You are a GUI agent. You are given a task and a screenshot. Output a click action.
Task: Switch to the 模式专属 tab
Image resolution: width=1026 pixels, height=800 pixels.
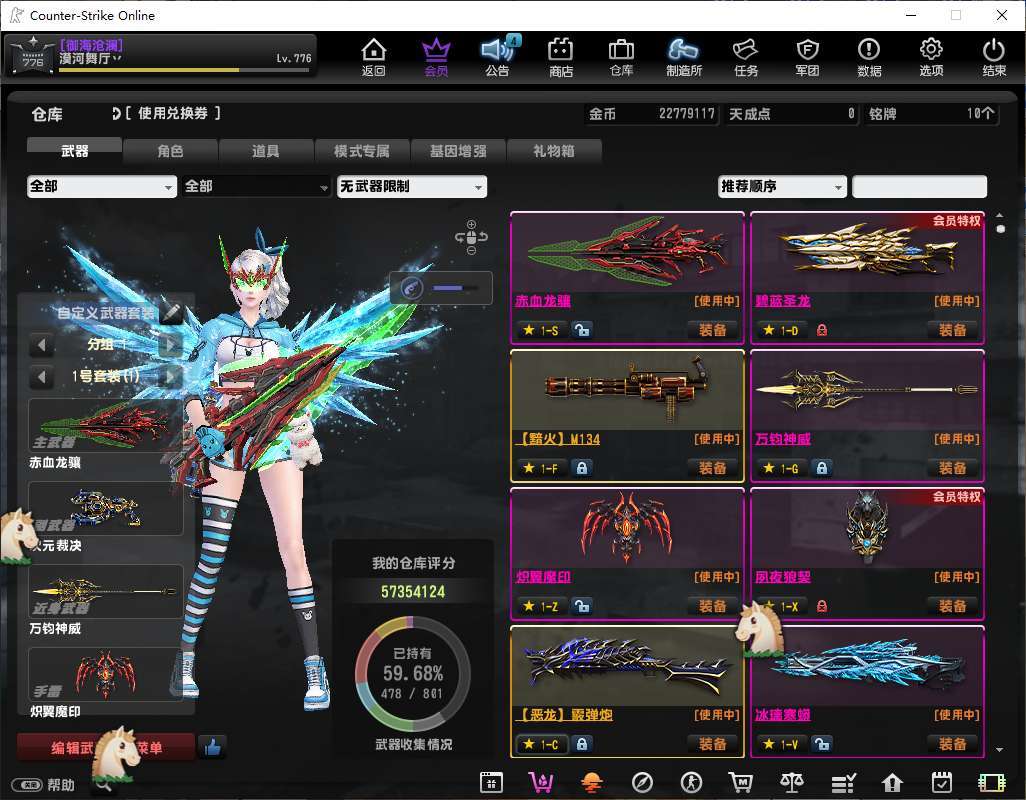[362, 150]
